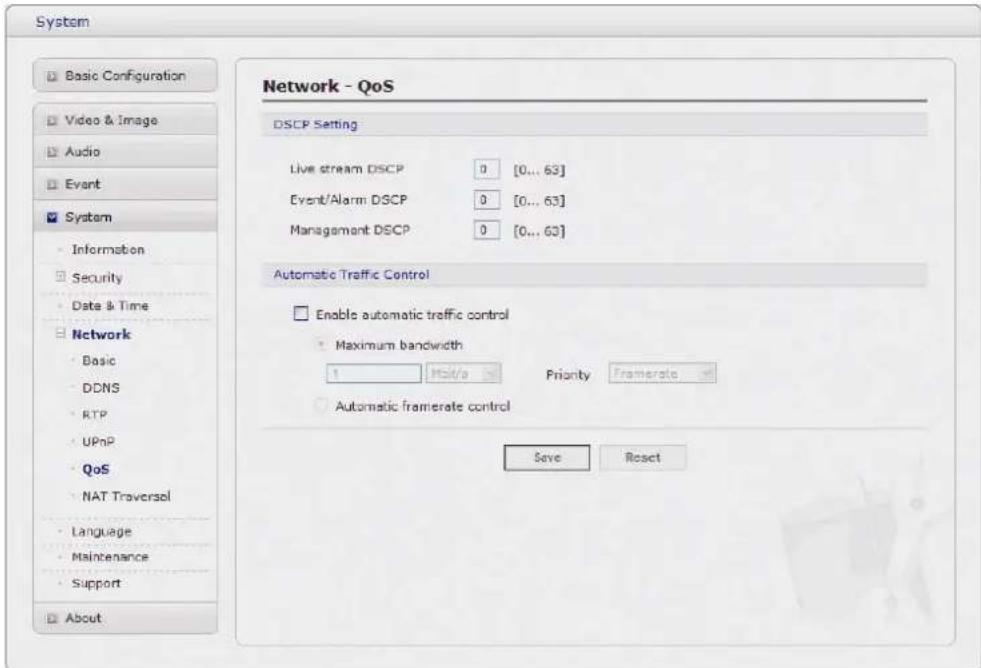Viewport: 981px width, 668px height.
Task: Open the UPnP settings page
Action: pos(98,442)
